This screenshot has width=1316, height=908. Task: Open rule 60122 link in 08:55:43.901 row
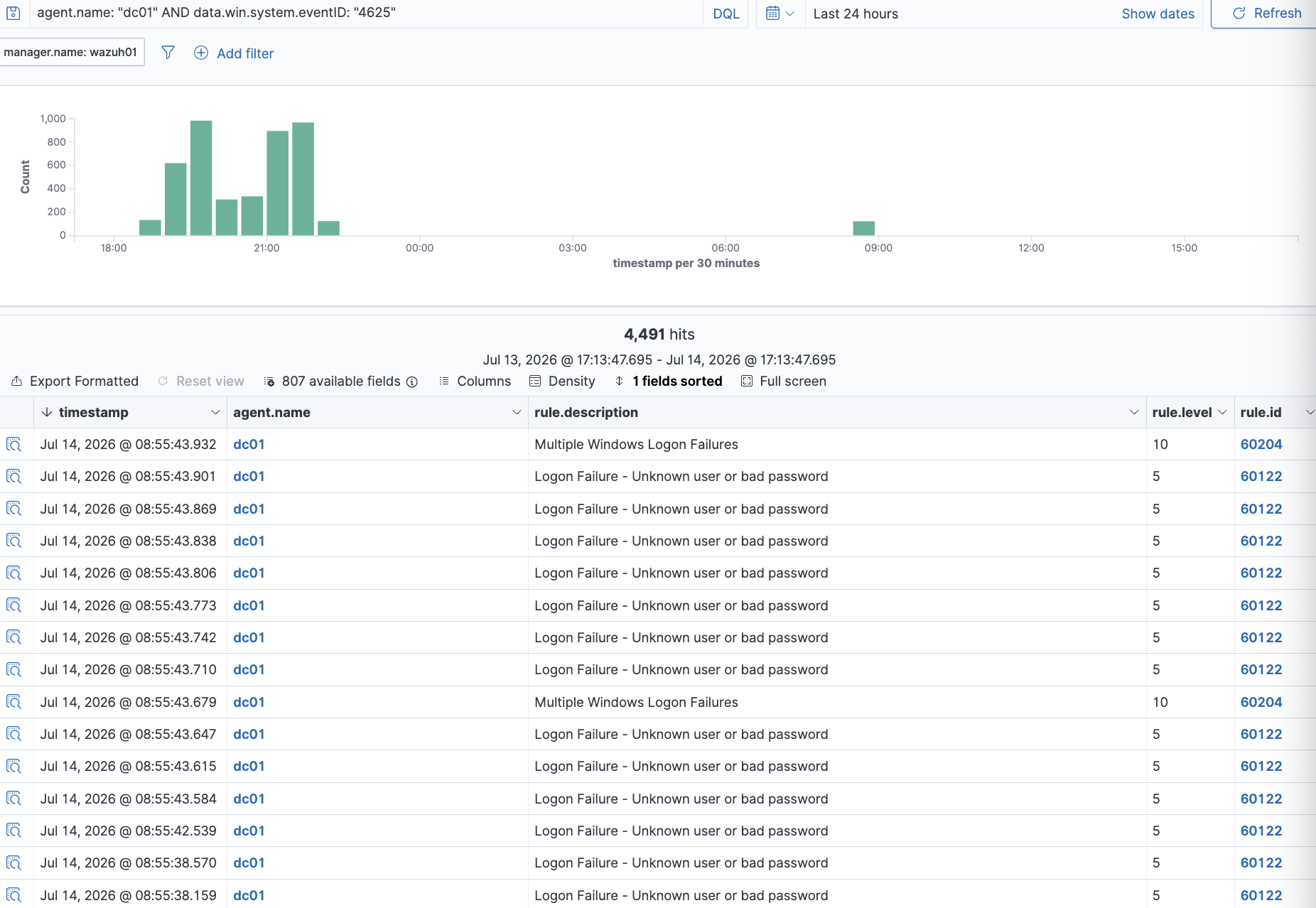1261,476
